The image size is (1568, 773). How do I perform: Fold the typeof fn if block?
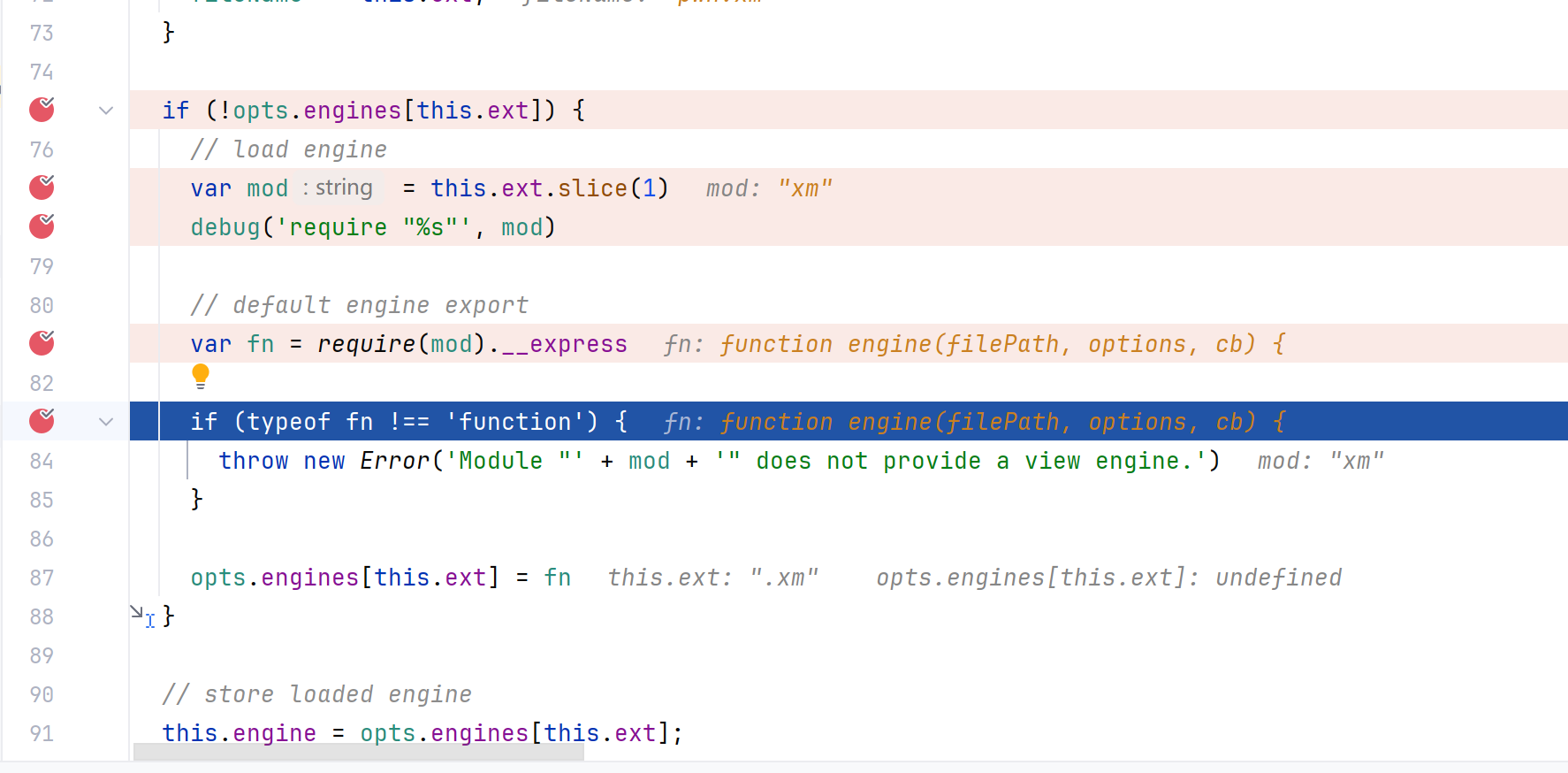coord(106,422)
